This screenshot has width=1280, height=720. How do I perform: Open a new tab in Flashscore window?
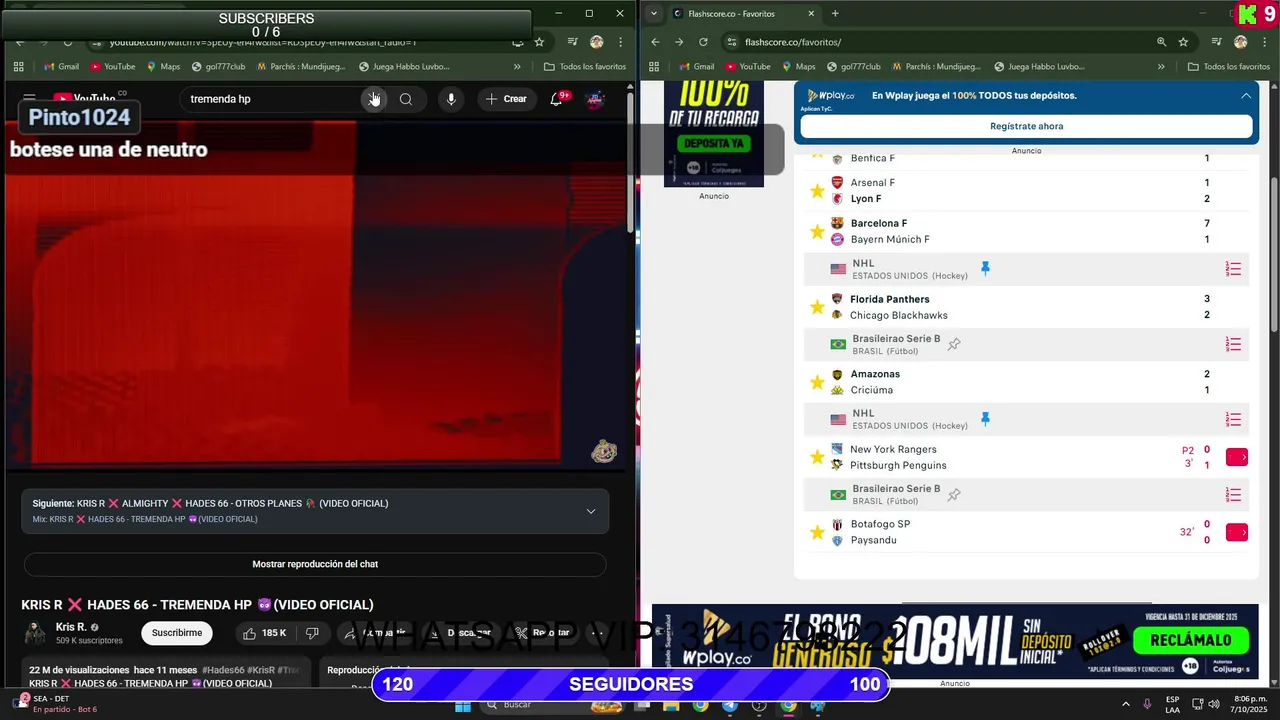tap(835, 14)
